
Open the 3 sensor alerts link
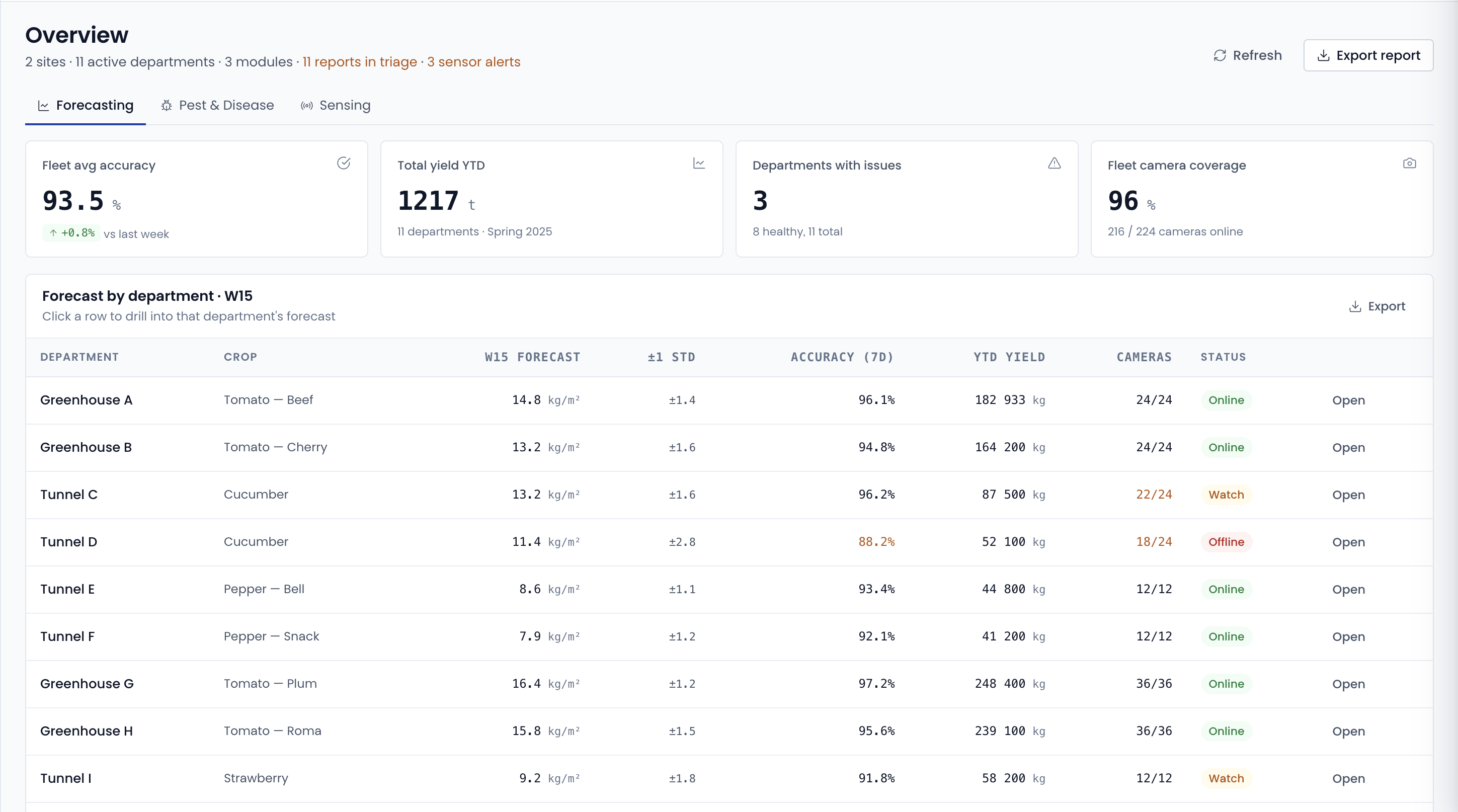pos(474,62)
